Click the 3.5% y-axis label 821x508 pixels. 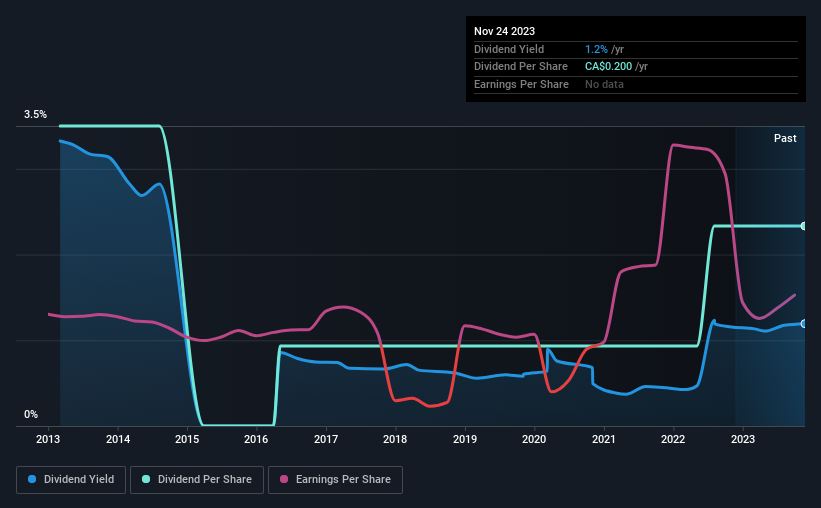click(35, 114)
